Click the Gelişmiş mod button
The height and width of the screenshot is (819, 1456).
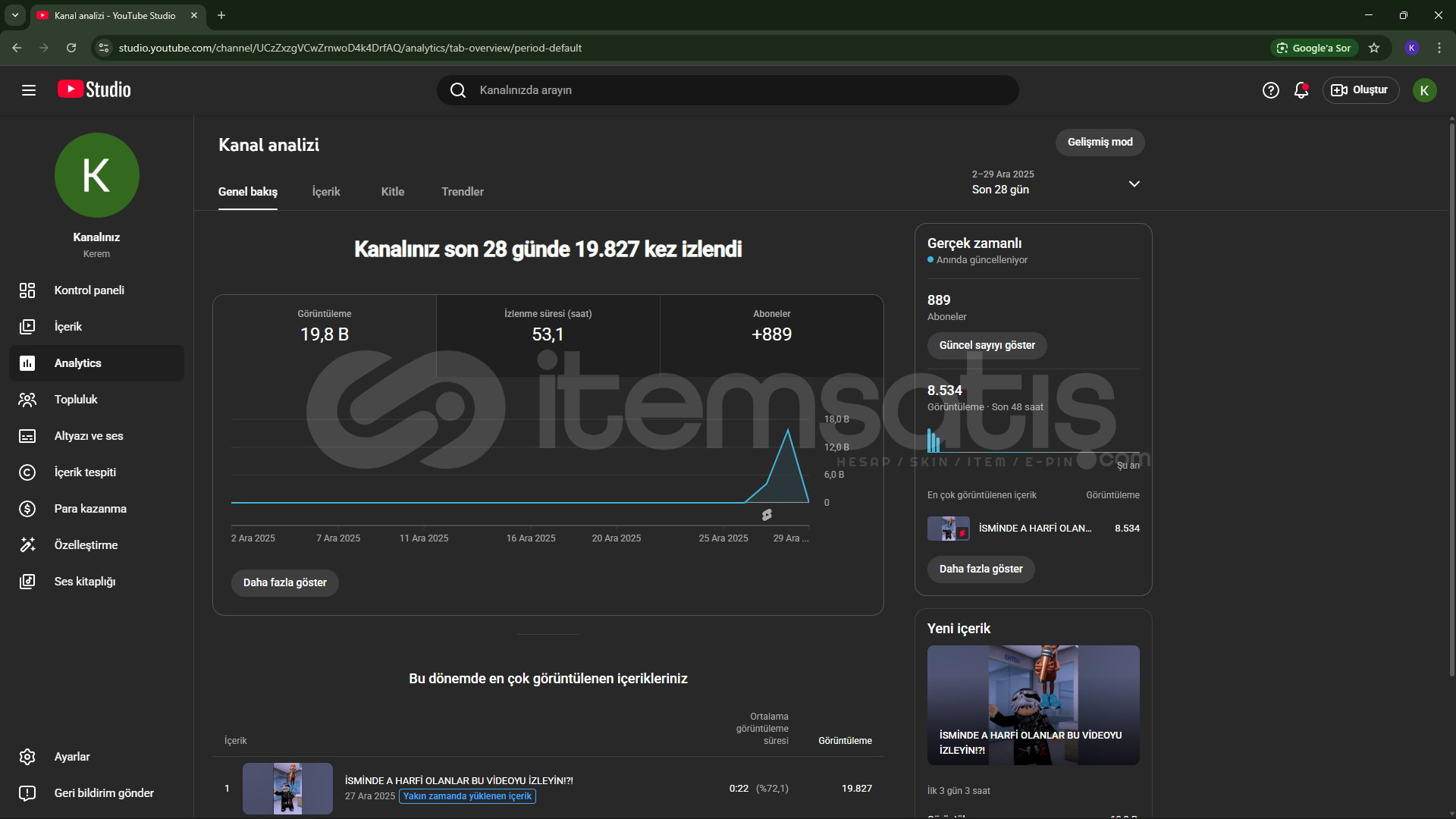(x=1100, y=143)
